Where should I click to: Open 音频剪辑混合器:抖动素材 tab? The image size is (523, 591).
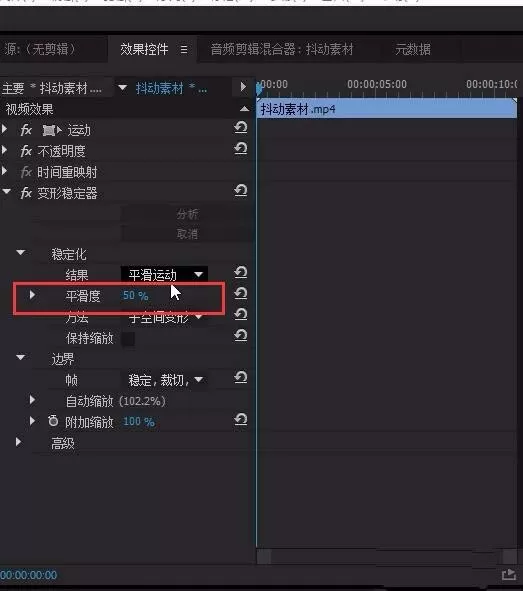coord(282,49)
